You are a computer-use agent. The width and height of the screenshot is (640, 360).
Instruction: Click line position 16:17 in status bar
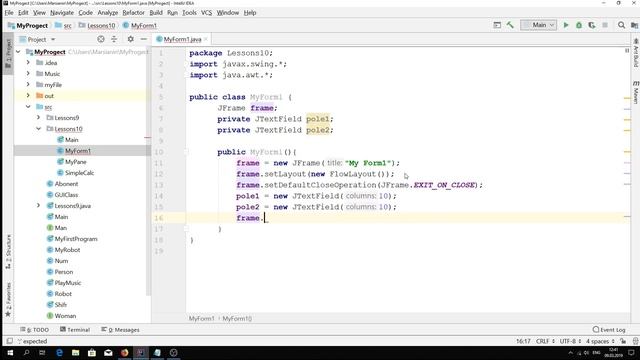tap(523, 341)
